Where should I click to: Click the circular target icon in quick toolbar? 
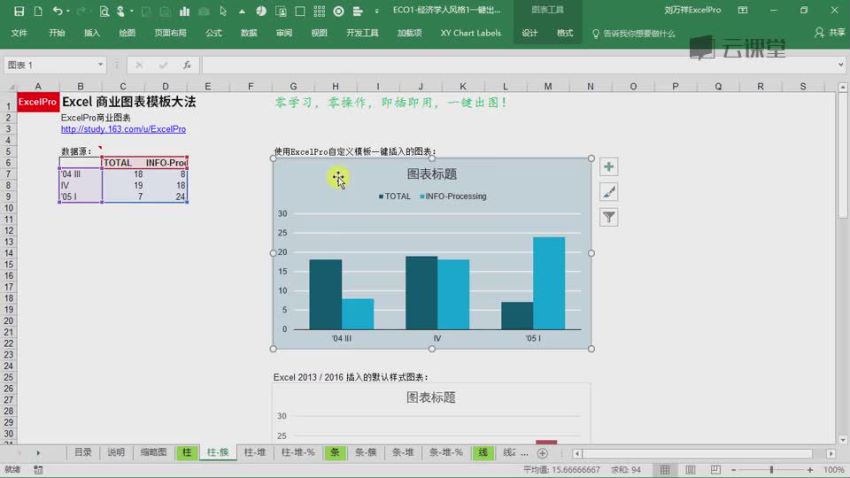pyautogui.click(x=339, y=11)
